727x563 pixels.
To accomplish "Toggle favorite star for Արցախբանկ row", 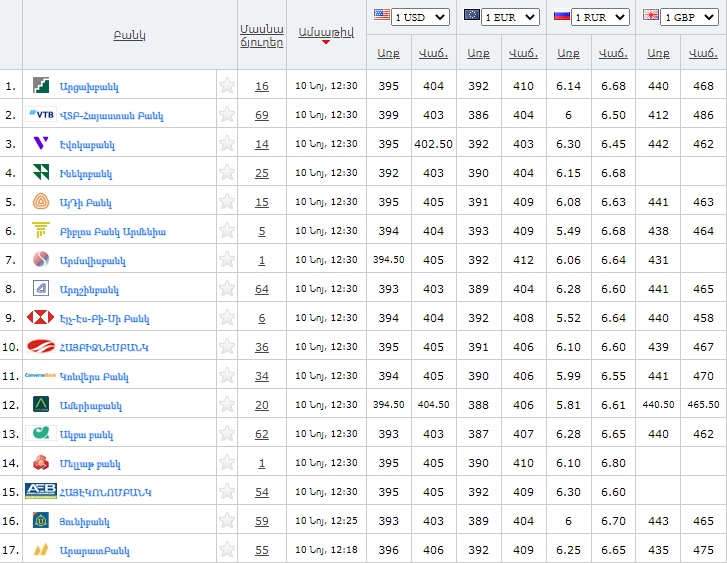I will tap(227, 86).
